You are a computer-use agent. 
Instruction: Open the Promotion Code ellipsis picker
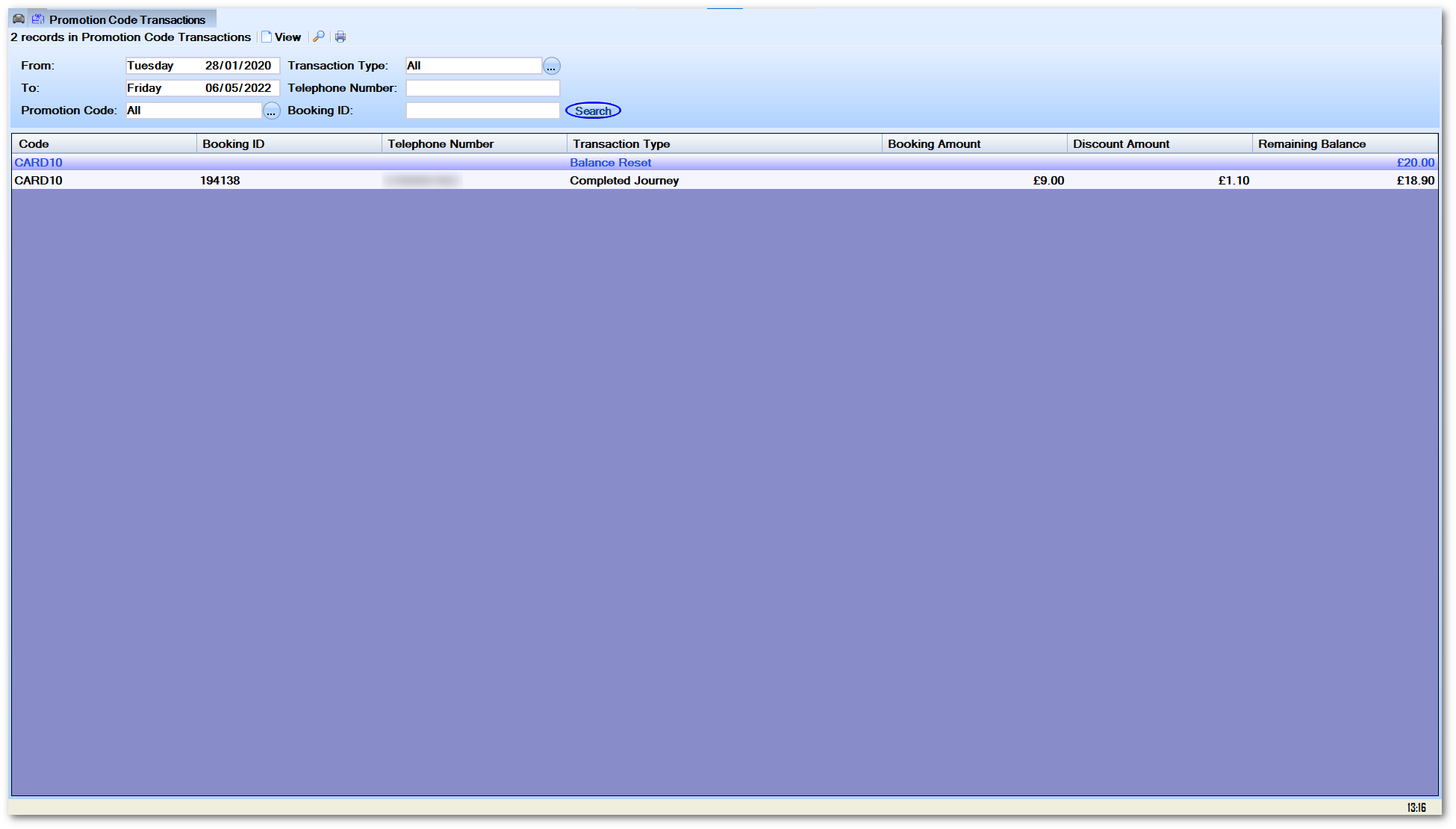pyautogui.click(x=272, y=111)
